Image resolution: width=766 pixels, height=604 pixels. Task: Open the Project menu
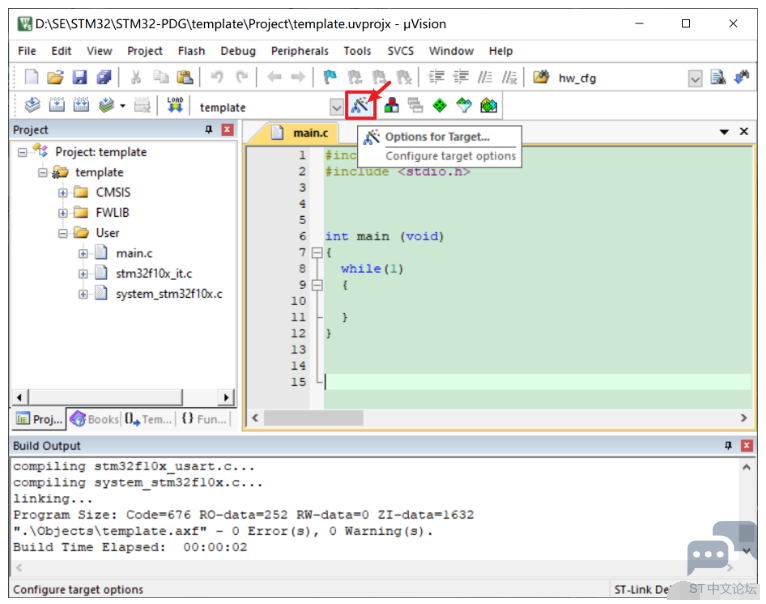click(x=145, y=51)
